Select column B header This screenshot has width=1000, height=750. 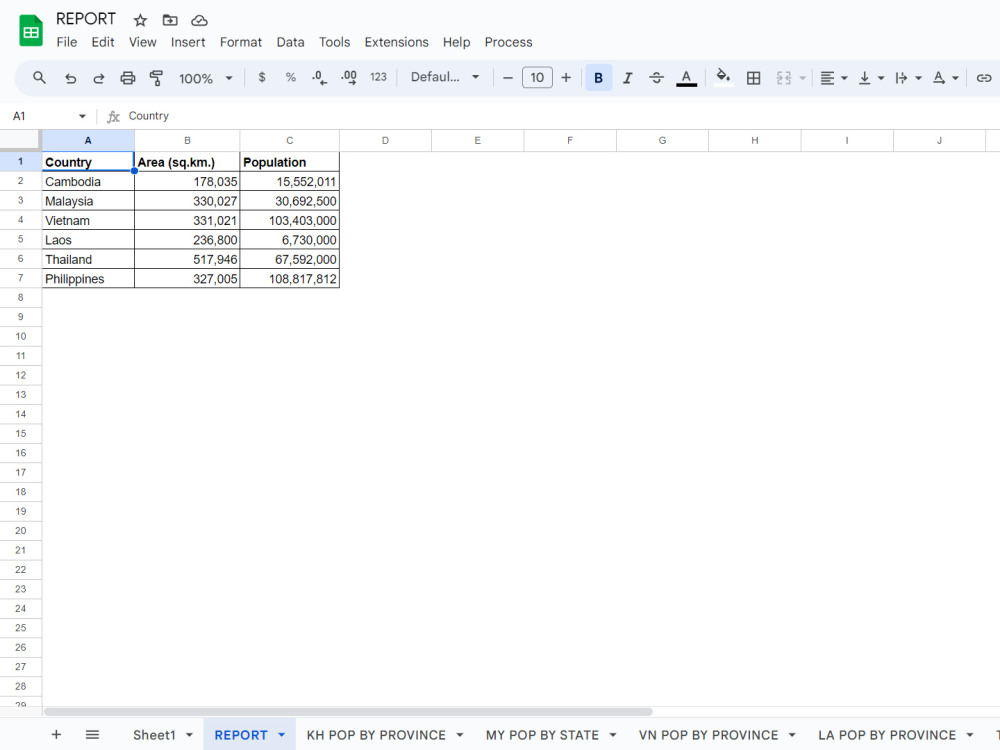[x=187, y=140]
